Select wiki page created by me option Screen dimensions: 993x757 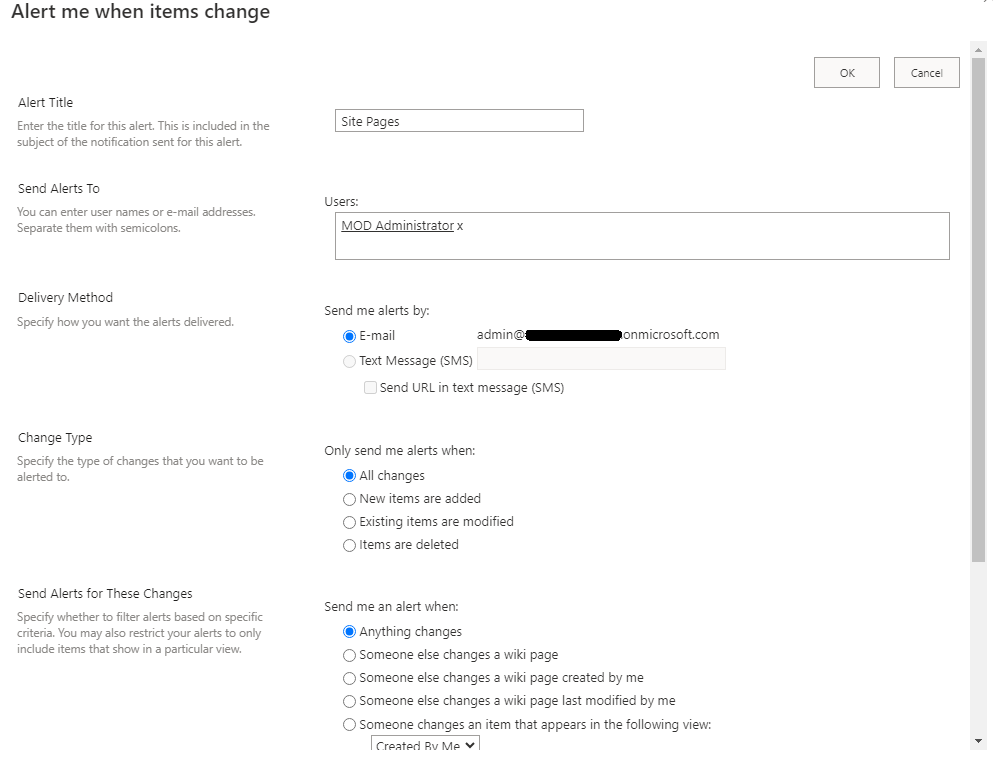pos(349,678)
